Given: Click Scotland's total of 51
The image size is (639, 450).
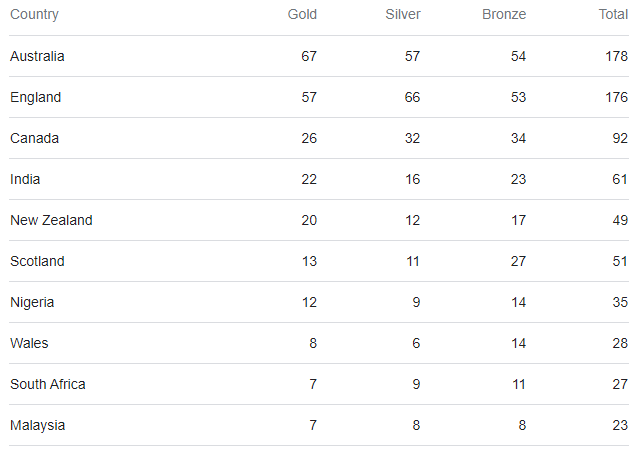Looking at the screenshot, I should (x=619, y=261).
